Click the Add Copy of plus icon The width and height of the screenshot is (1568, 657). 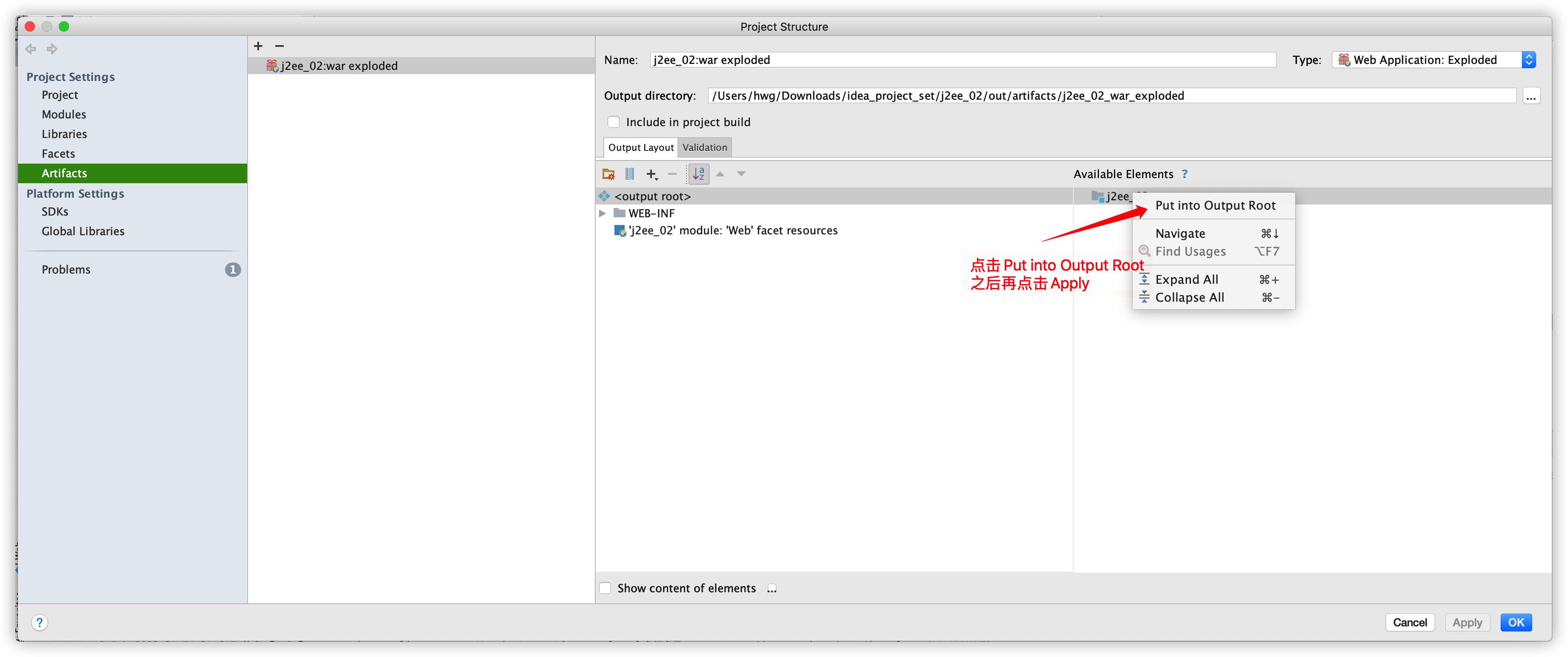coord(652,174)
